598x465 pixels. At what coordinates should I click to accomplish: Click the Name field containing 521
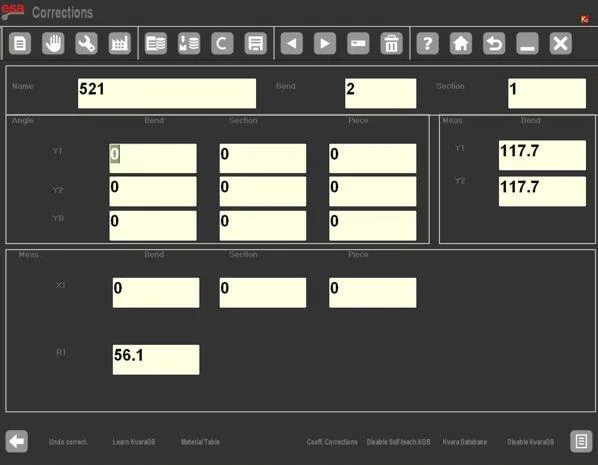pos(167,93)
